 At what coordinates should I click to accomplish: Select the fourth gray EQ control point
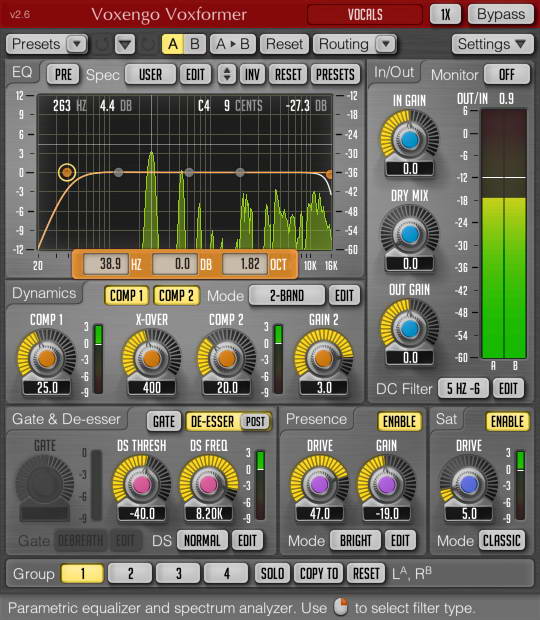pyautogui.click(x=240, y=172)
